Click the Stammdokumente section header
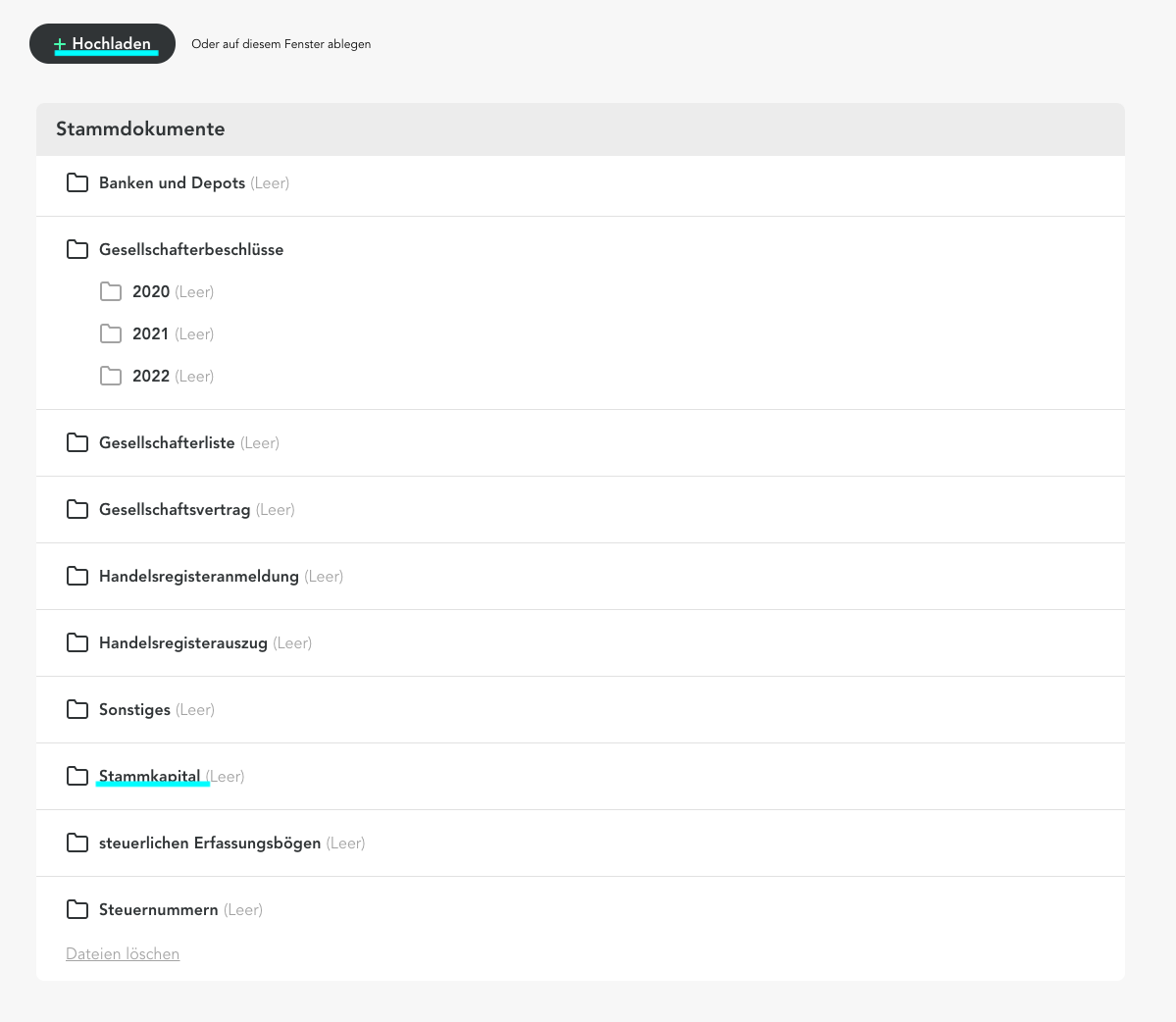 [140, 129]
